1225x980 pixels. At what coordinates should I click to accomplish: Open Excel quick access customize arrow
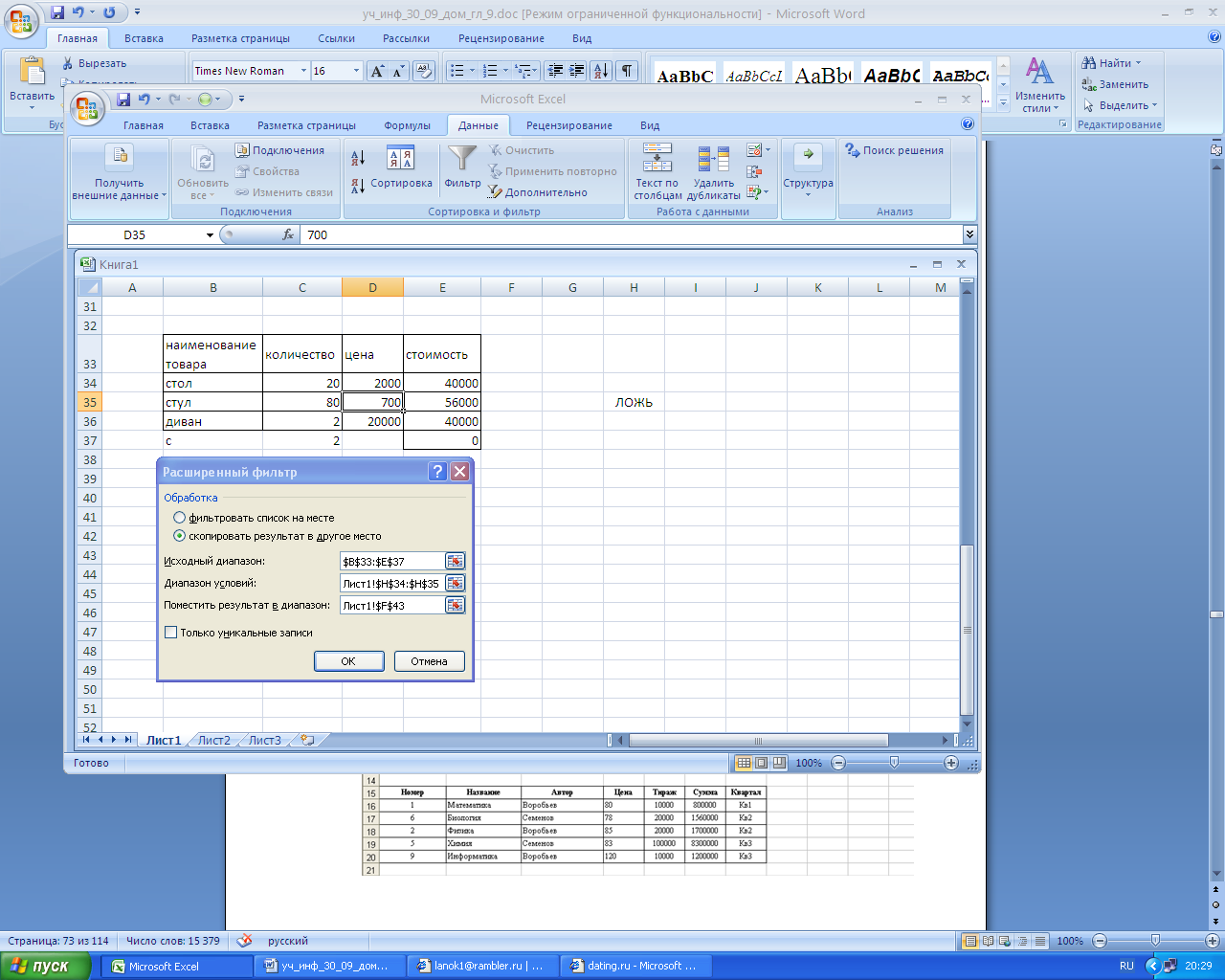click(x=241, y=99)
